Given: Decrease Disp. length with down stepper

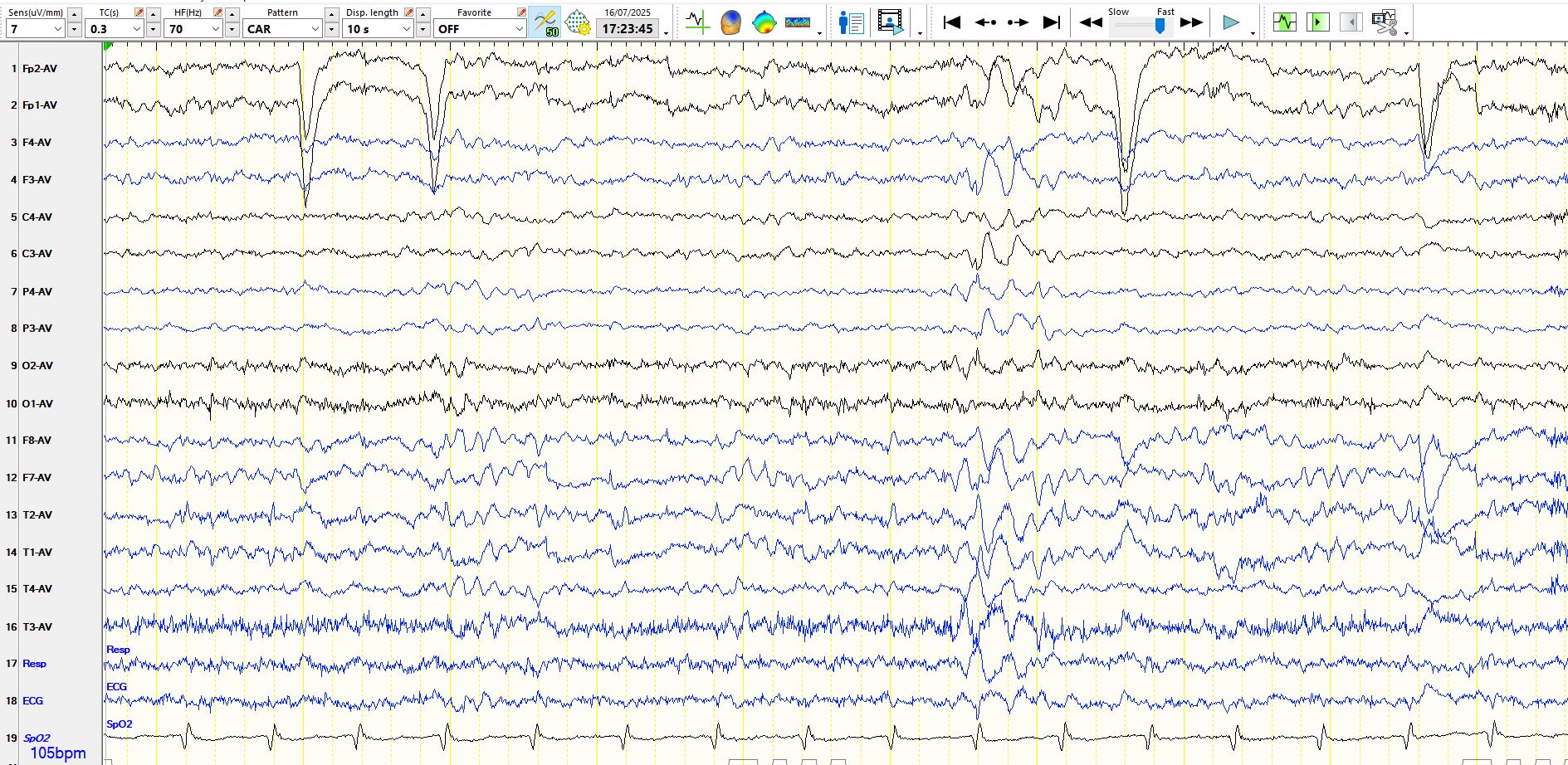Looking at the screenshot, I should pos(423,29).
